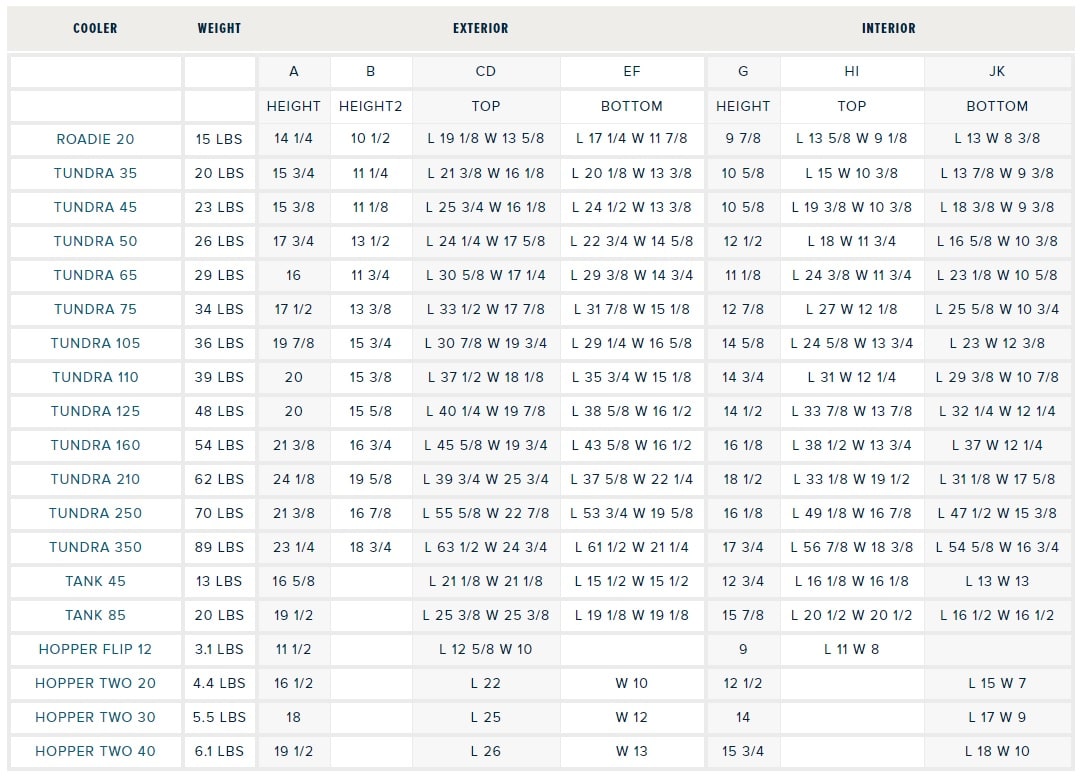
Task: Click the Tundra 35 cooler name
Action: (x=95, y=173)
